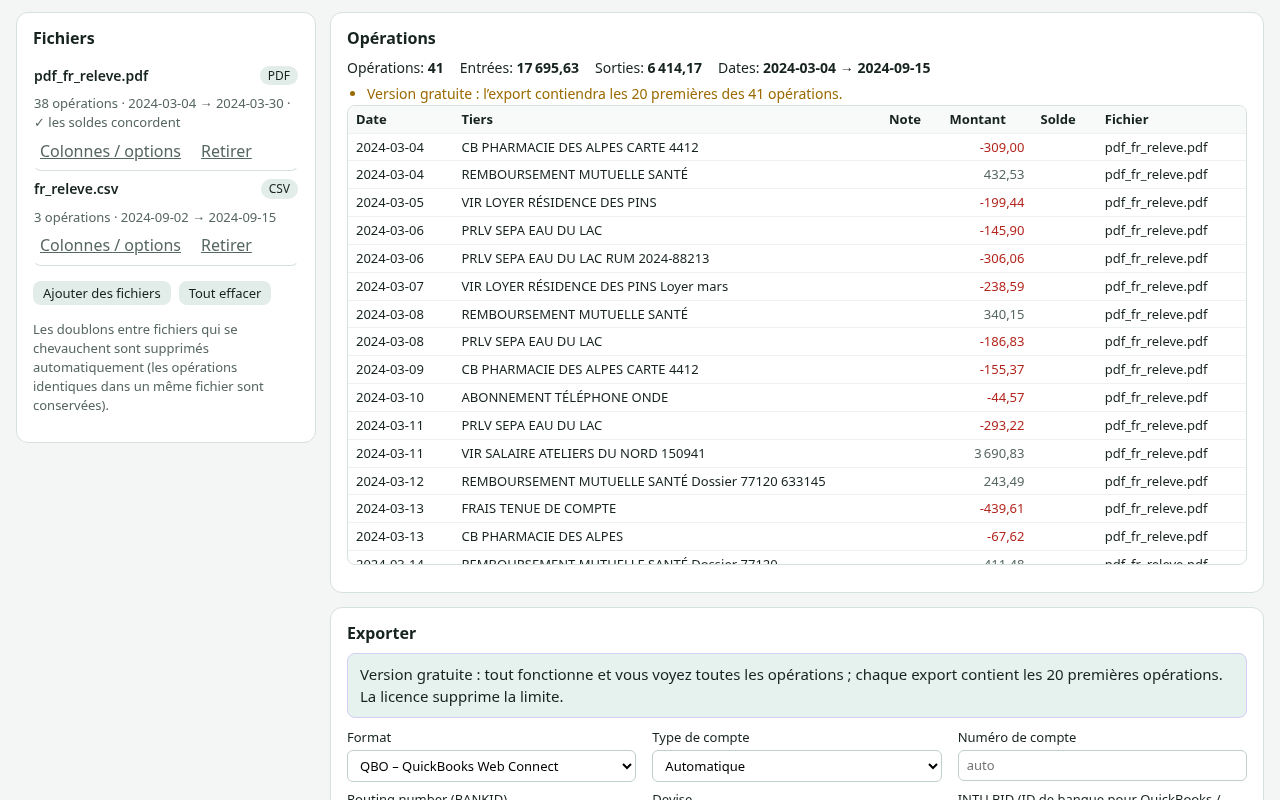Click the Date column header
The width and height of the screenshot is (1280, 800).
coord(371,119)
